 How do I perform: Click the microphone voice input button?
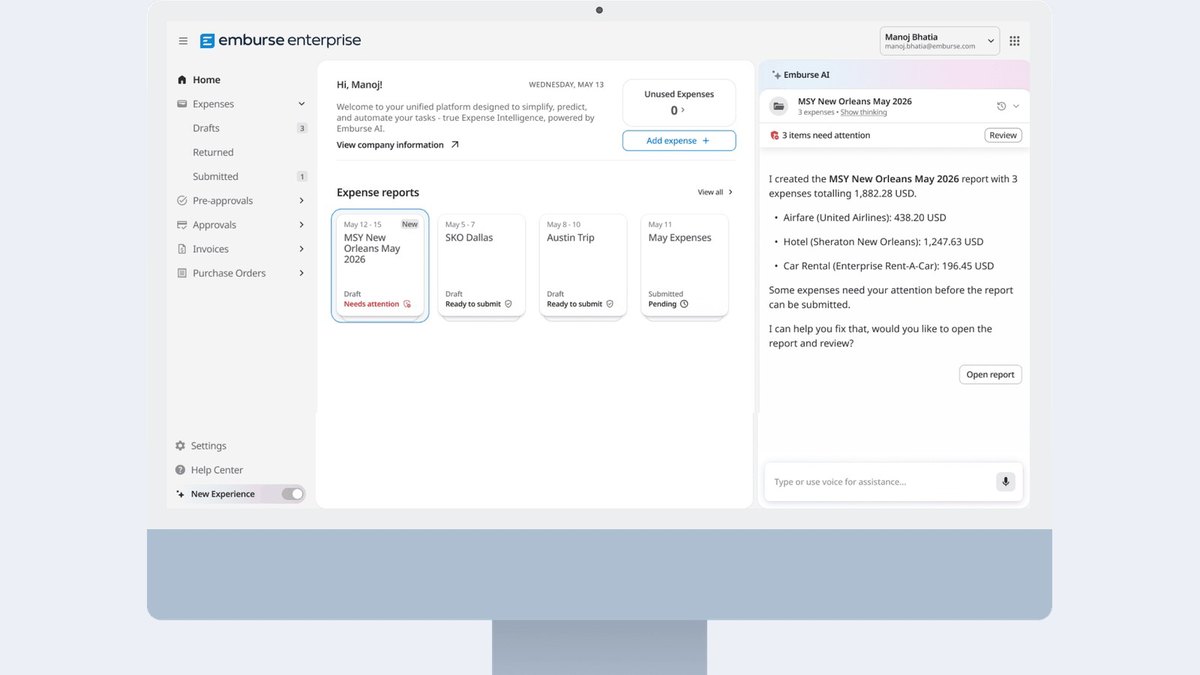pos(1005,482)
